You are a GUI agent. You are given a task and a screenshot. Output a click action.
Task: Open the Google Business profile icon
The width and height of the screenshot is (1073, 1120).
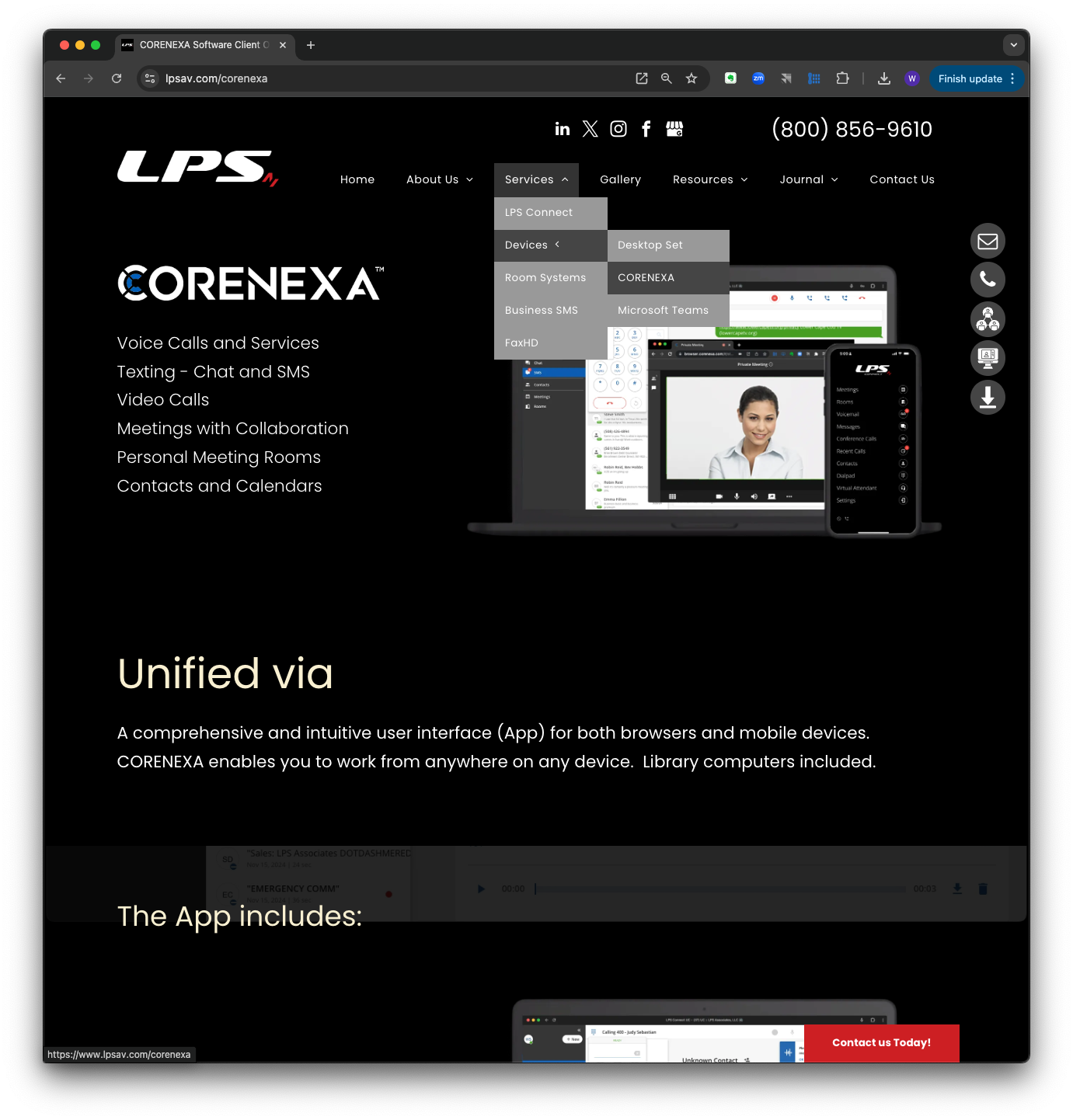(674, 129)
